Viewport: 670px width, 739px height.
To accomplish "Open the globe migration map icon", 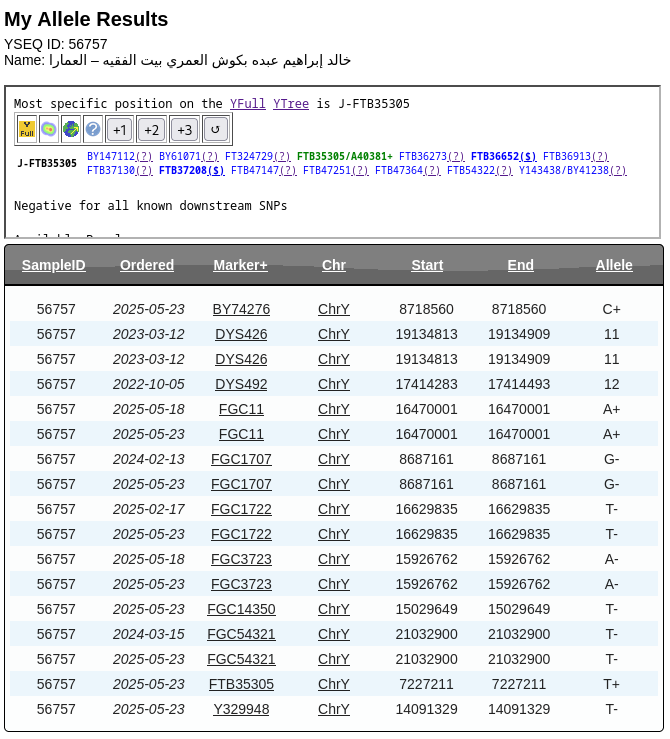I will (x=71, y=129).
